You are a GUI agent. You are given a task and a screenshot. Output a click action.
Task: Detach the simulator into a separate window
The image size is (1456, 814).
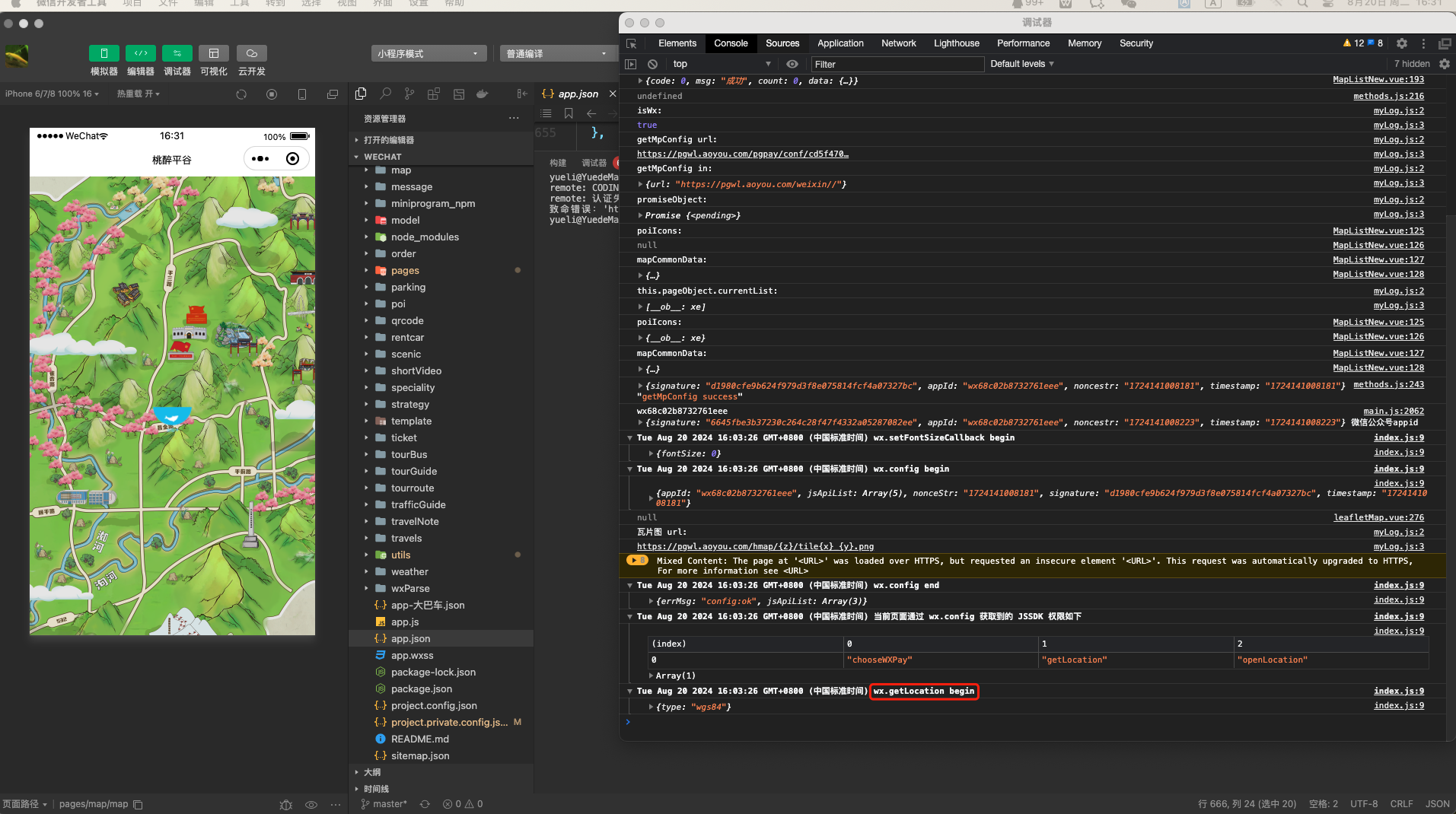tap(333, 94)
